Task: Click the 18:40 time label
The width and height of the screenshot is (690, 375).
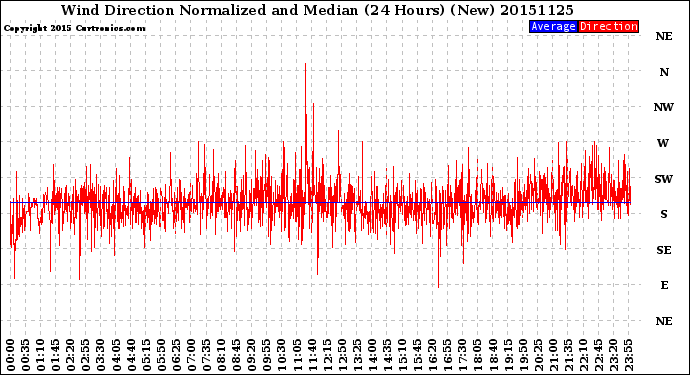Action: point(493,355)
